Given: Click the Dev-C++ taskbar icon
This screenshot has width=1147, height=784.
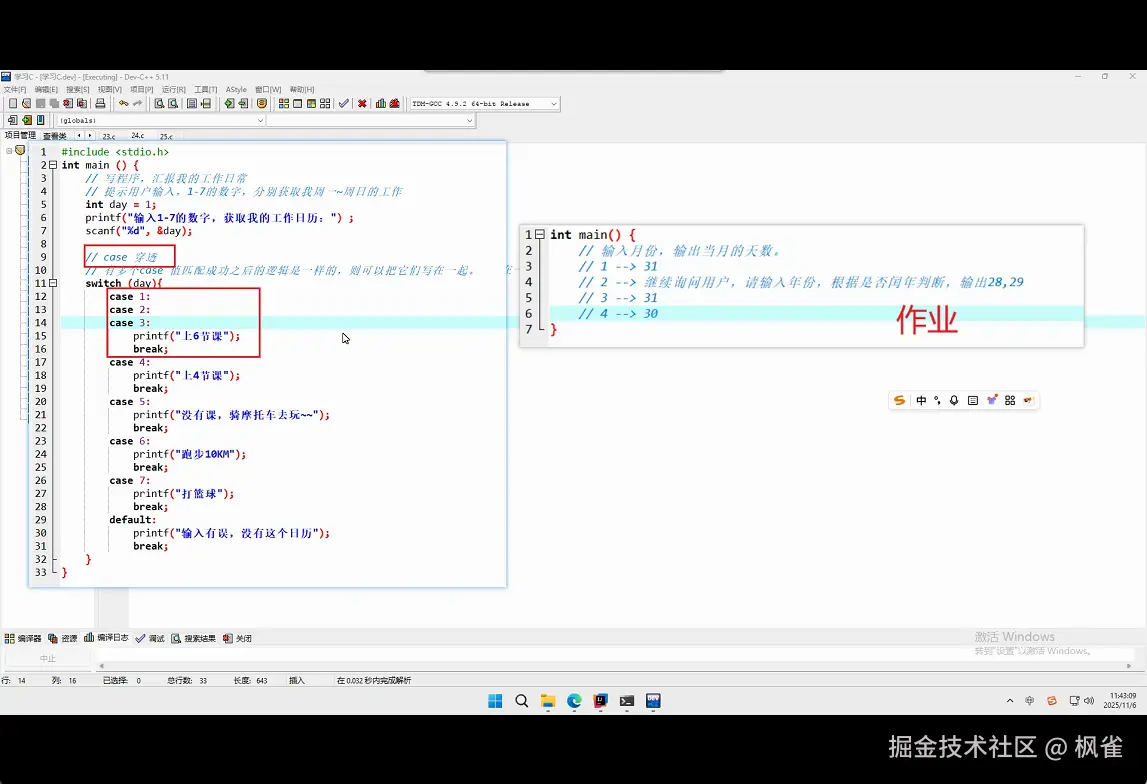Looking at the screenshot, I should pyautogui.click(x=653, y=701).
